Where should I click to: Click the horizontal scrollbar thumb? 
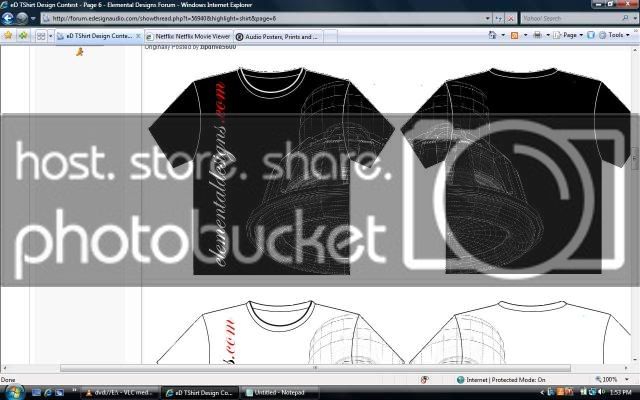315,368
